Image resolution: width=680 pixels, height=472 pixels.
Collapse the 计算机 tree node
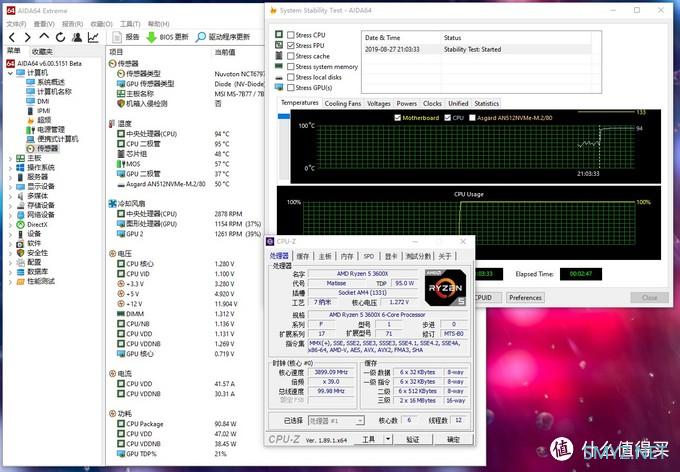coord(10,73)
